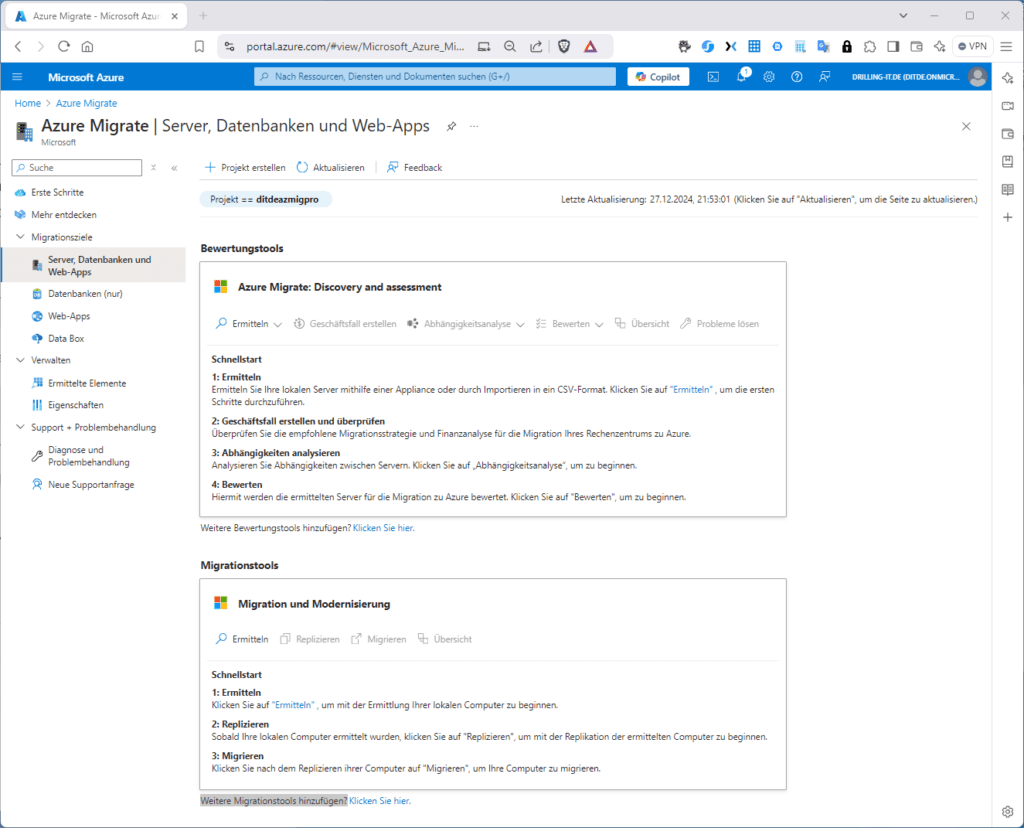Viewport: 1024px width, 828px height.
Task: Bookmark this page in the browser
Action: point(199,46)
